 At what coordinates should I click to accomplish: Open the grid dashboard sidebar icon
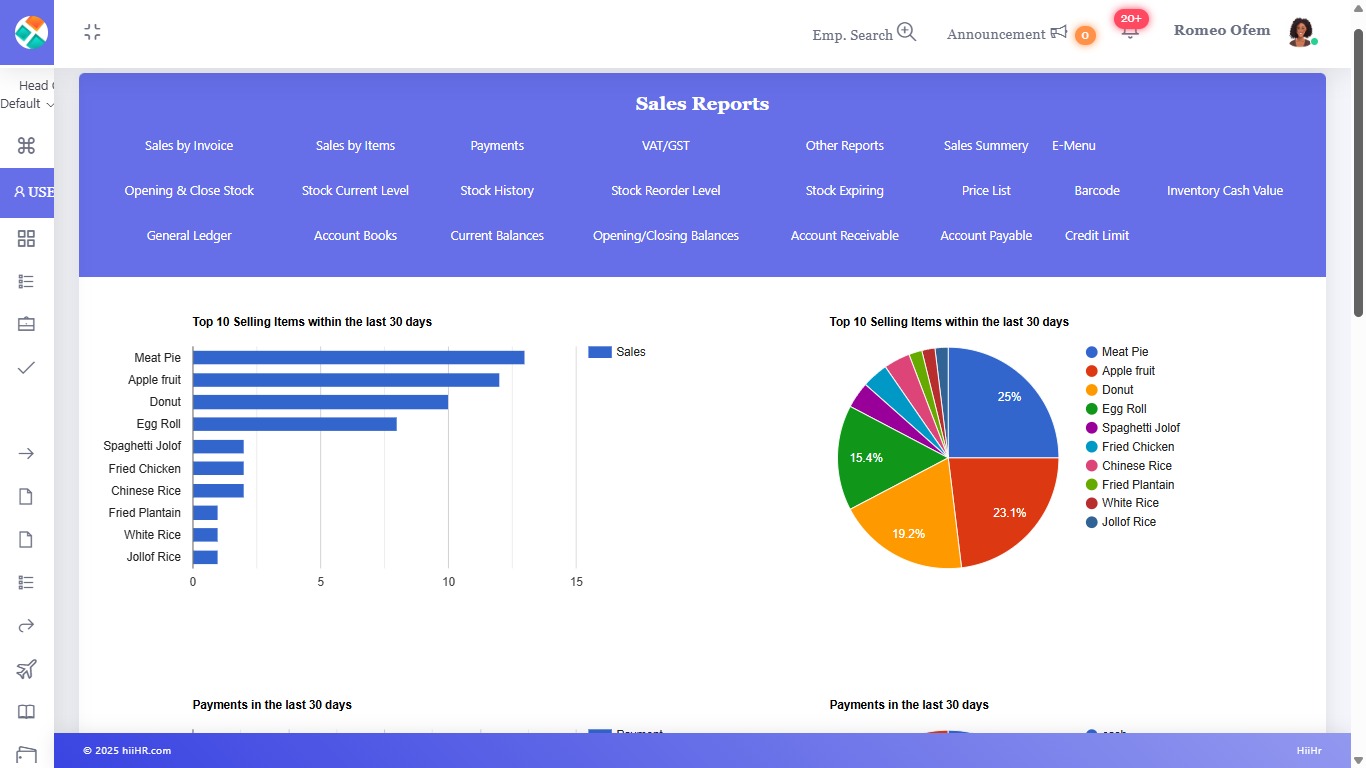click(x=27, y=238)
